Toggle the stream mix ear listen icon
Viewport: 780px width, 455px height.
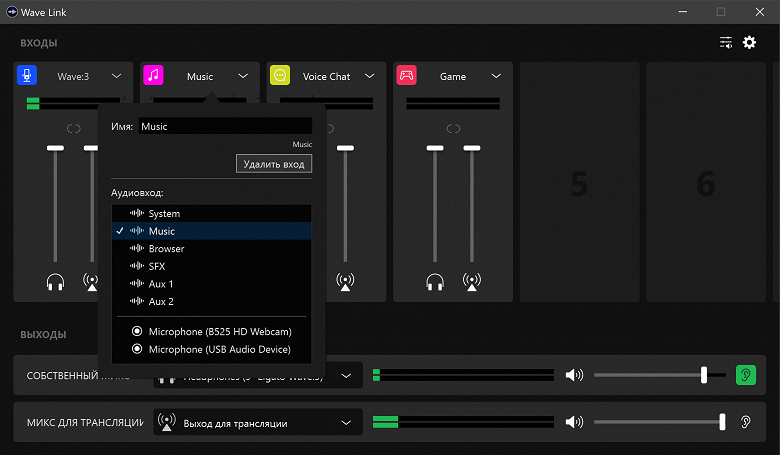coord(746,423)
